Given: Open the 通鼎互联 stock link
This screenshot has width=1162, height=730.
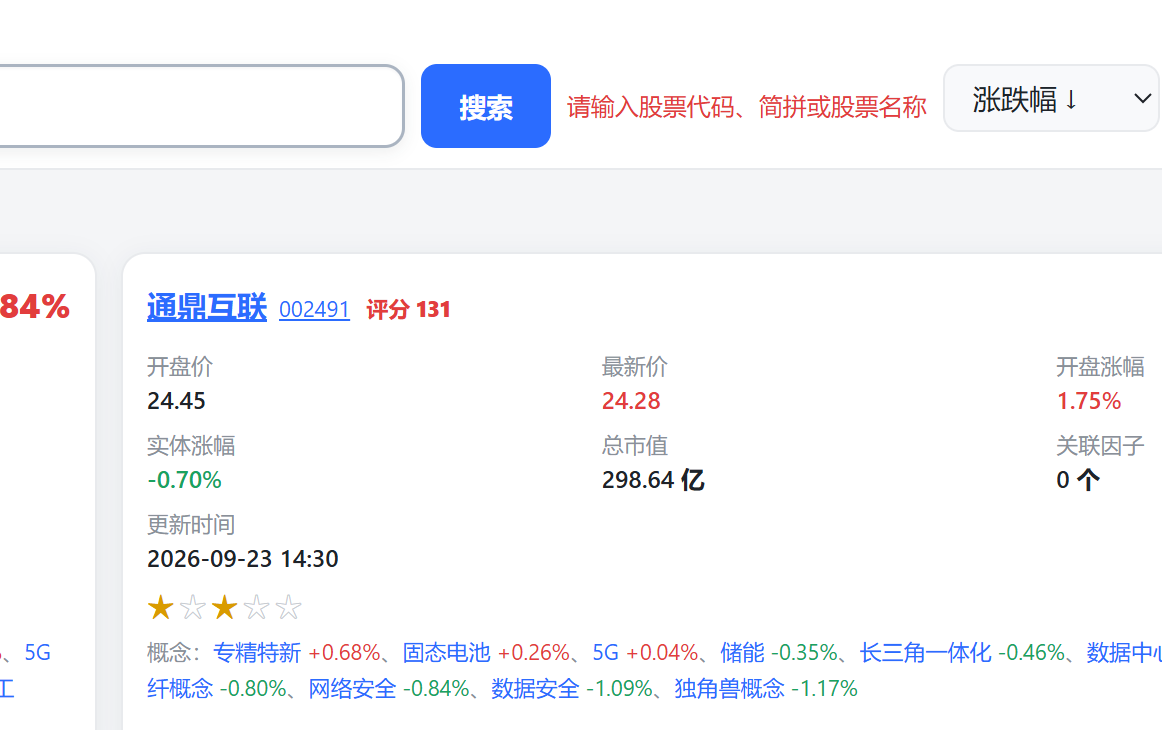Looking at the screenshot, I should (x=207, y=307).
